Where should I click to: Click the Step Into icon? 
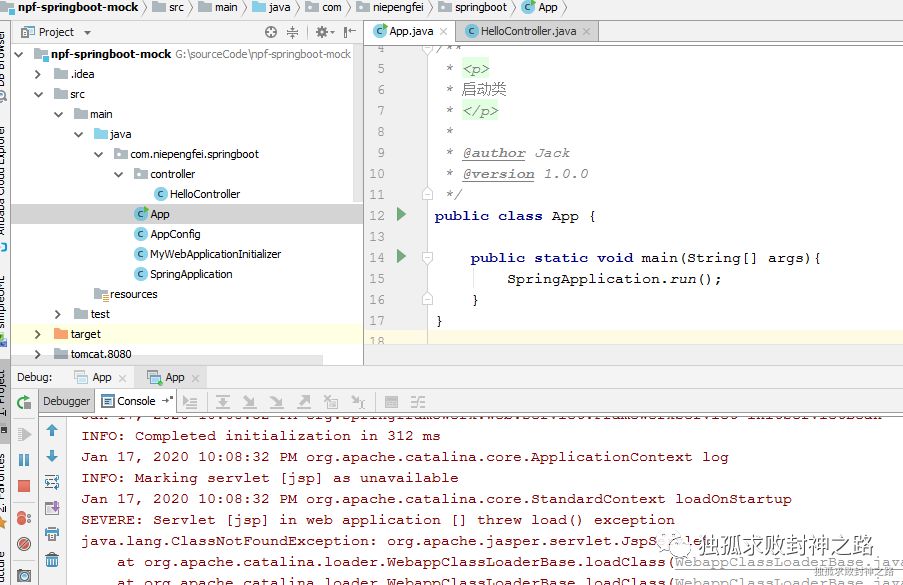249,402
